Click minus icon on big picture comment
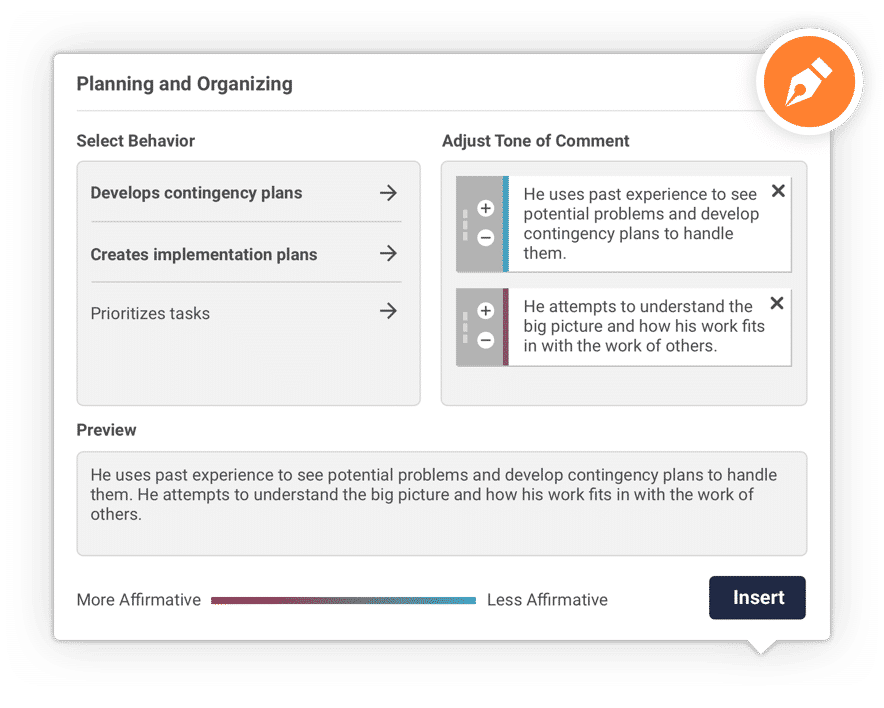 (x=485, y=340)
